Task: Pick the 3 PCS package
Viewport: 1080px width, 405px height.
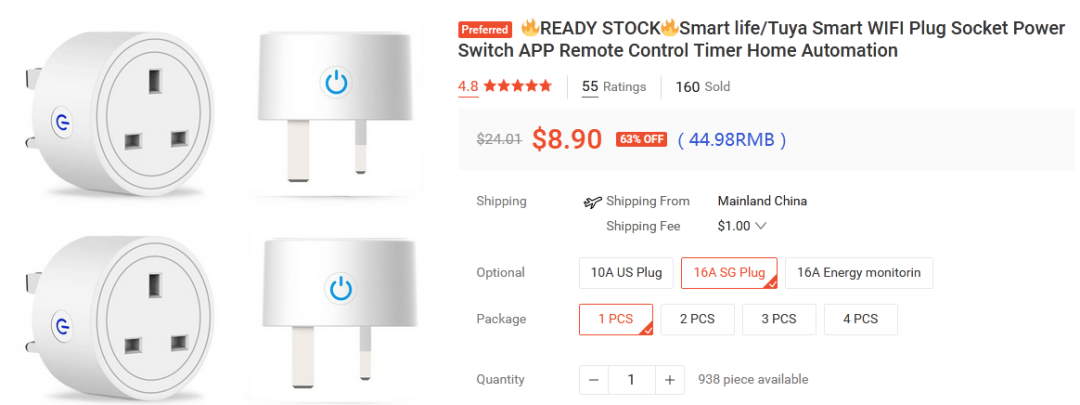Action: click(779, 319)
